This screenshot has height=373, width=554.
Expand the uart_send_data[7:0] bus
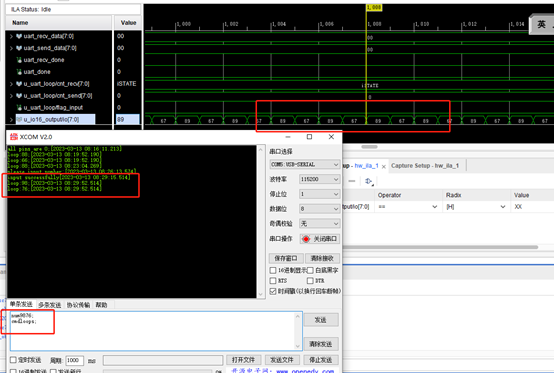coord(11,48)
